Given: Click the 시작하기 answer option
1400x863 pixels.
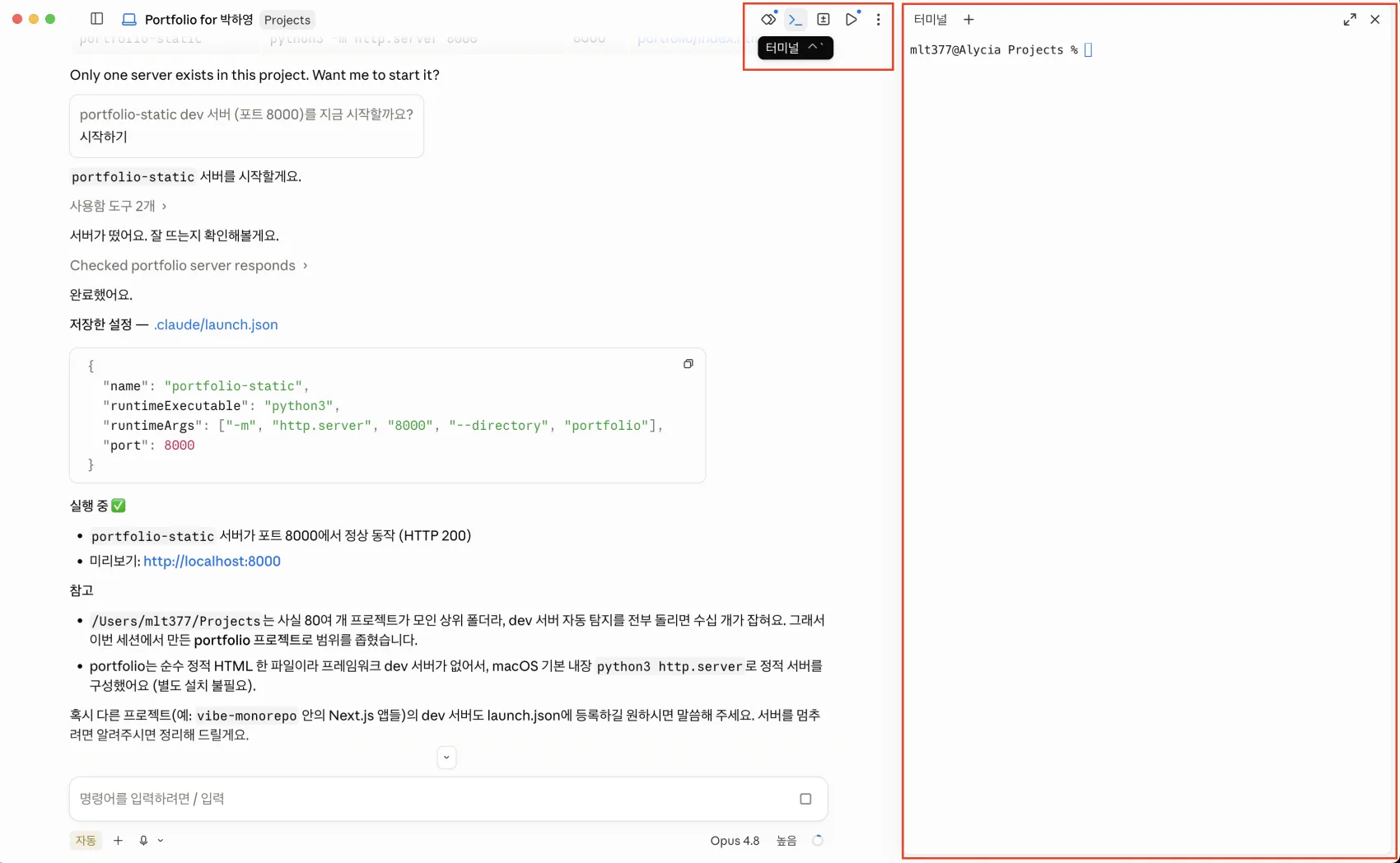Looking at the screenshot, I should pyautogui.click(x=104, y=137).
